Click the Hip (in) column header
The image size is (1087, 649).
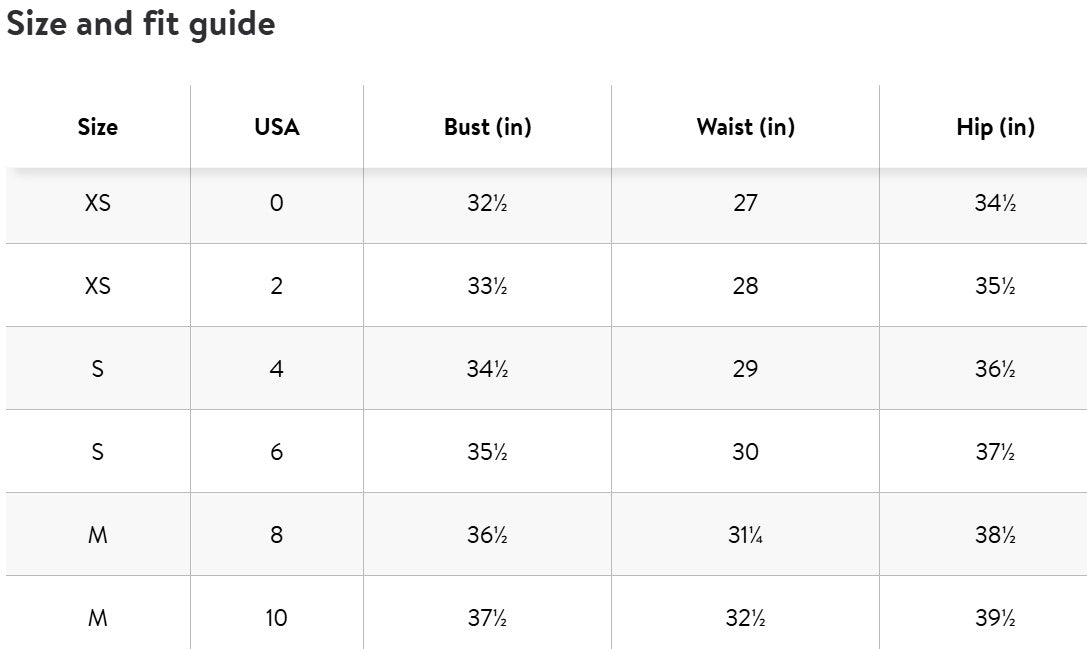point(995,127)
